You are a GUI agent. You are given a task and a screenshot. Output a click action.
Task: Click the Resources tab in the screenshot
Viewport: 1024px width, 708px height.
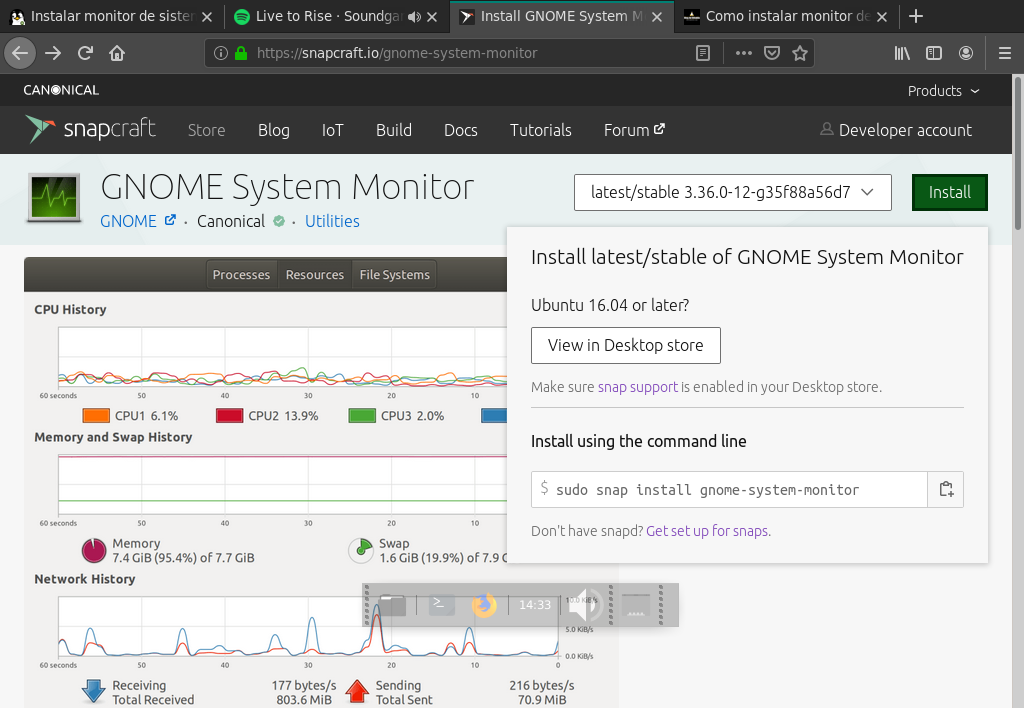click(x=315, y=275)
